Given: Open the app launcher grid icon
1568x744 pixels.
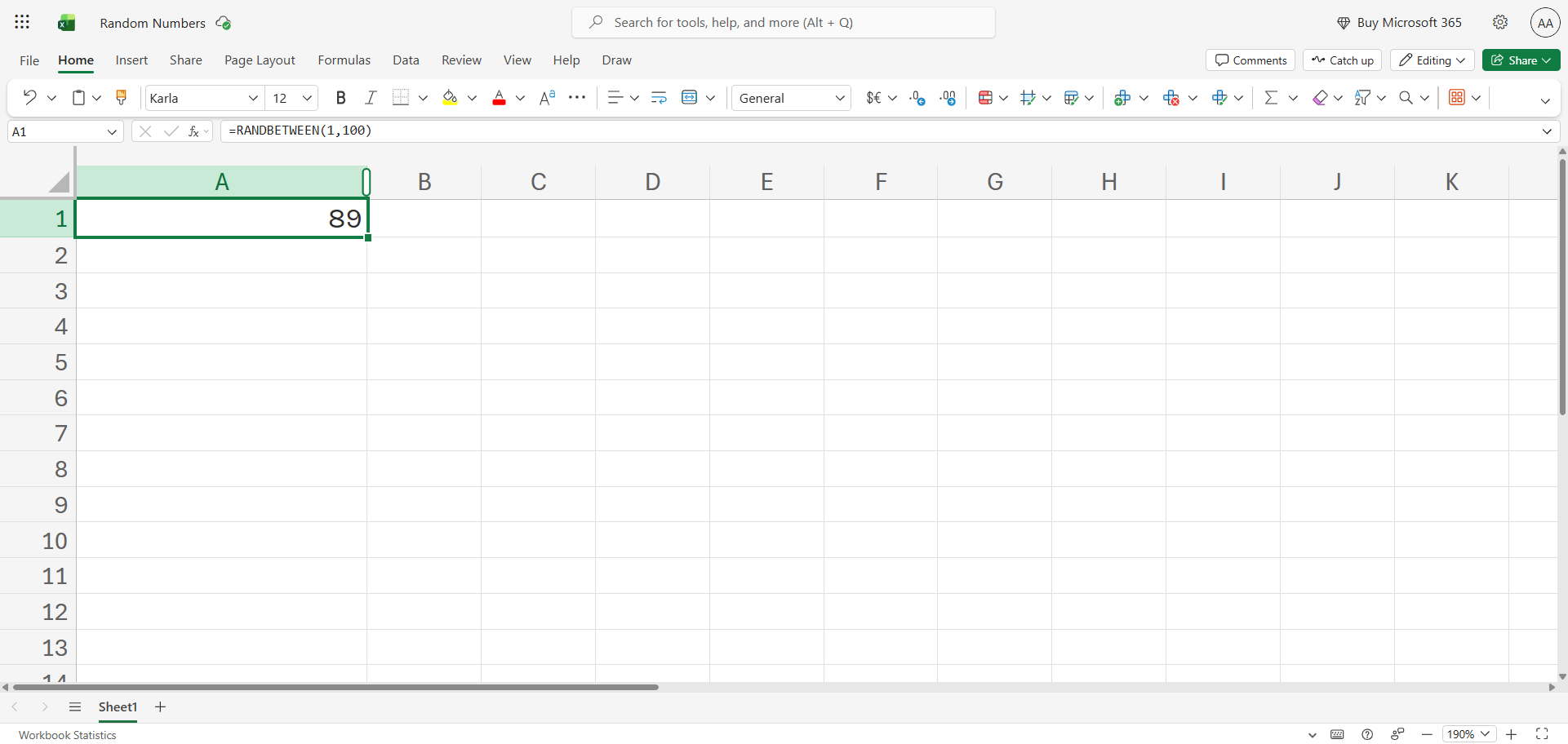Looking at the screenshot, I should [x=22, y=22].
